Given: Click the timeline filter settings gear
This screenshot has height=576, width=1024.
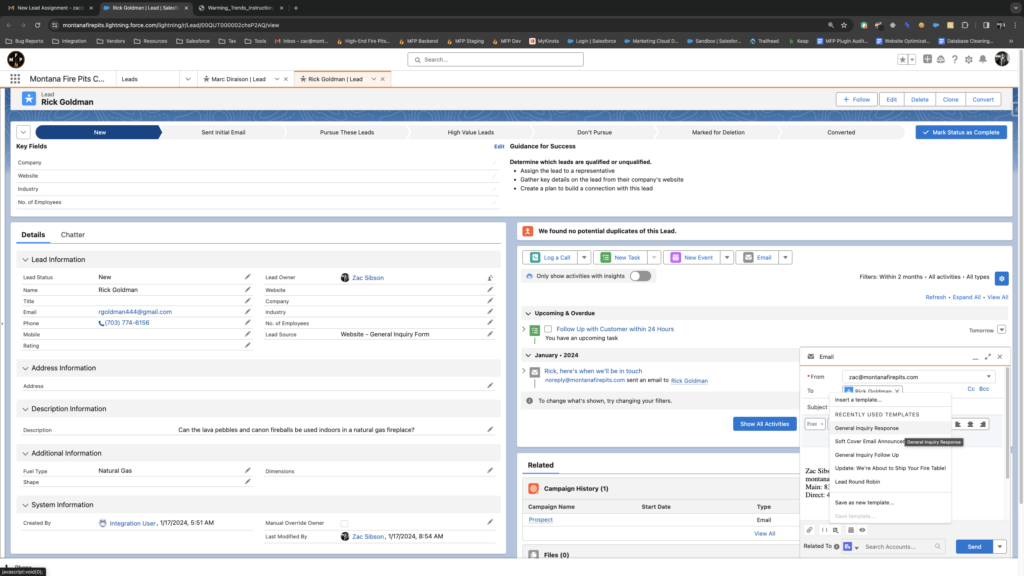Looking at the screenshot, I should (x=1001, y=278).
